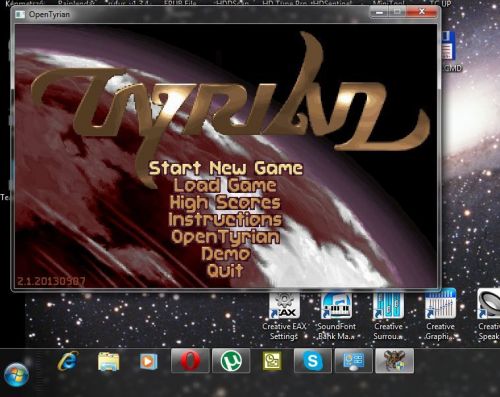The image size is (500, 397).
Task: Click version text 2.1.20130907
Action: 51,281
